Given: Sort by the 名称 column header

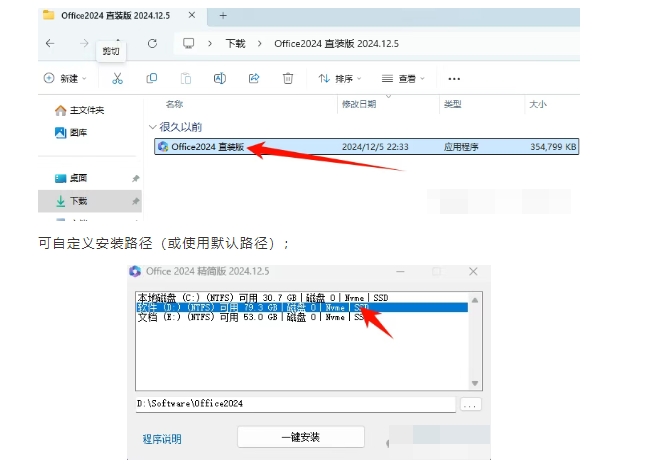Looking at the screenshot, I should 174,104.
